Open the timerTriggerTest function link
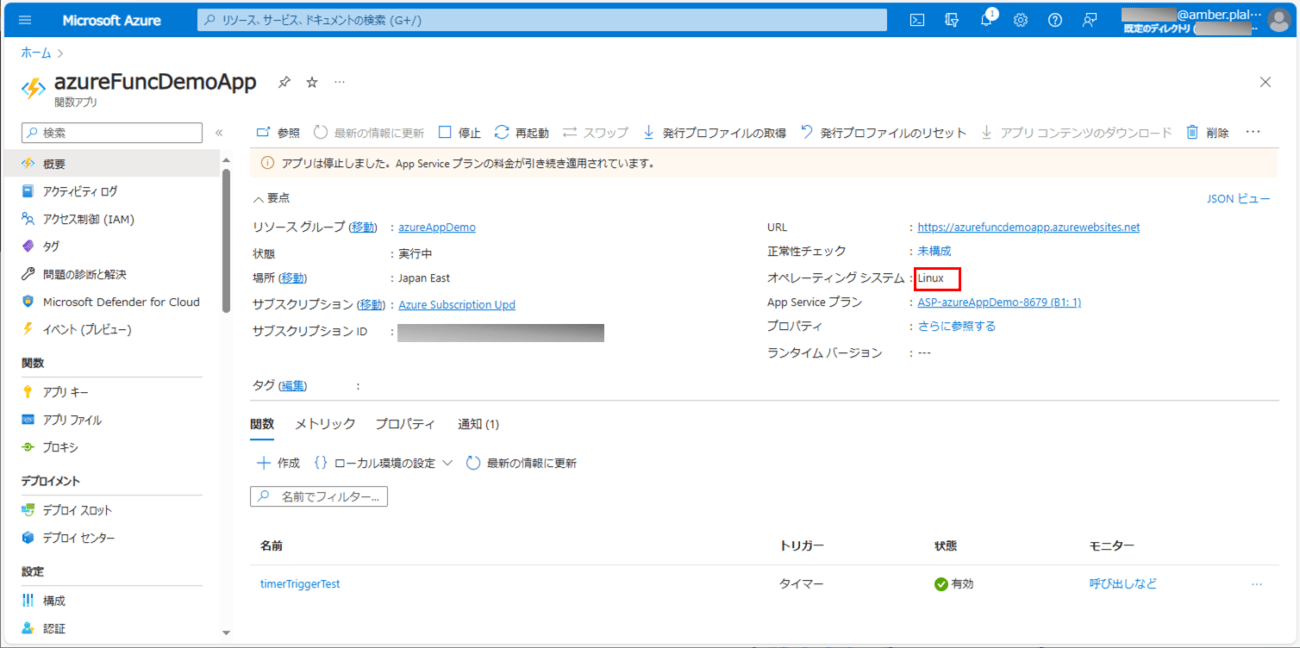1300x648 pixels. tap(300, 584)
